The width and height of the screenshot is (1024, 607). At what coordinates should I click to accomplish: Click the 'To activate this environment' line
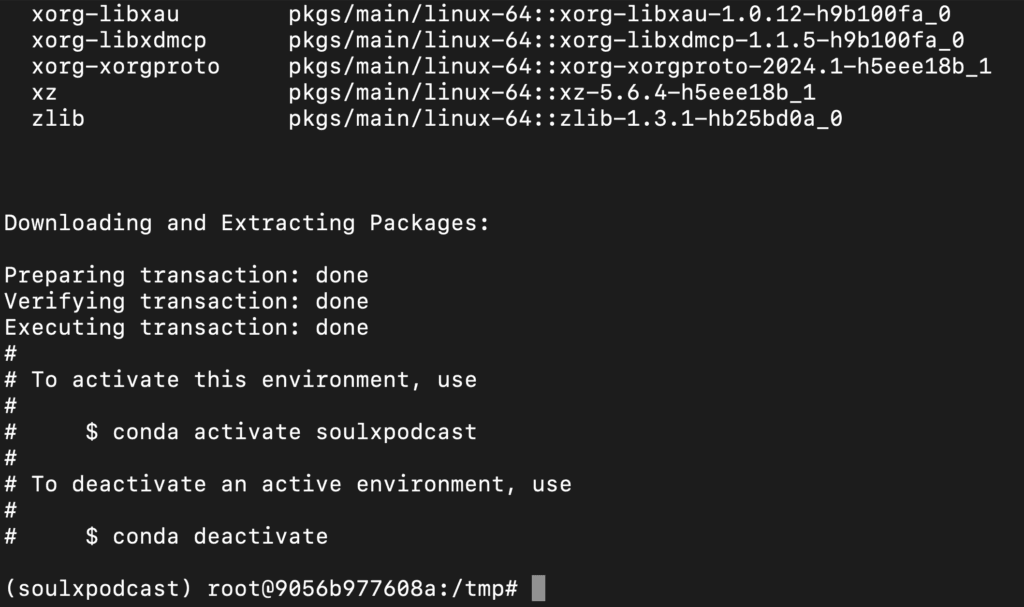254,380
